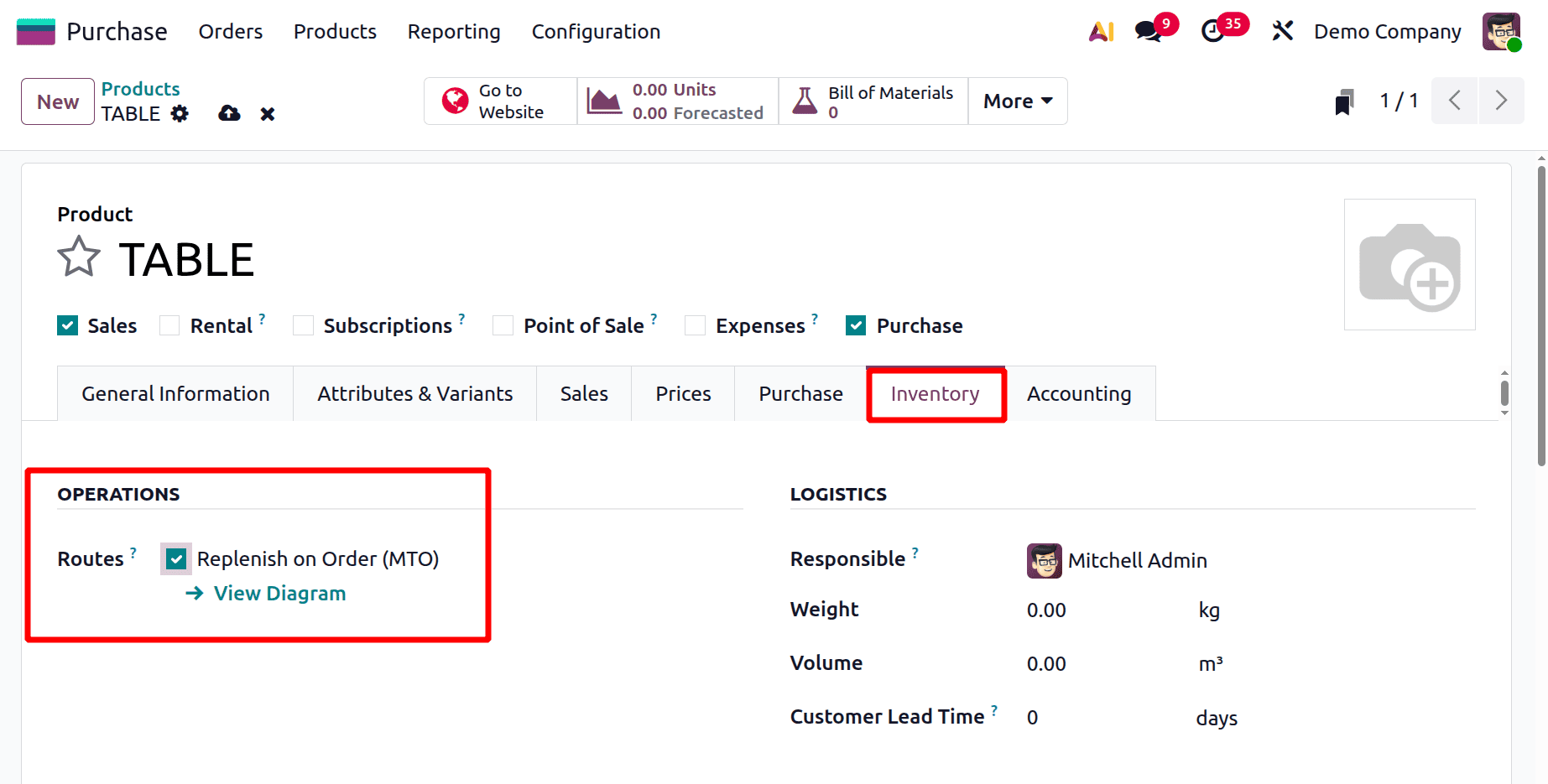This screenshot has width=1548, height=784.
Task: Open the More dropdown
Action: click(x=1017, y=101)
